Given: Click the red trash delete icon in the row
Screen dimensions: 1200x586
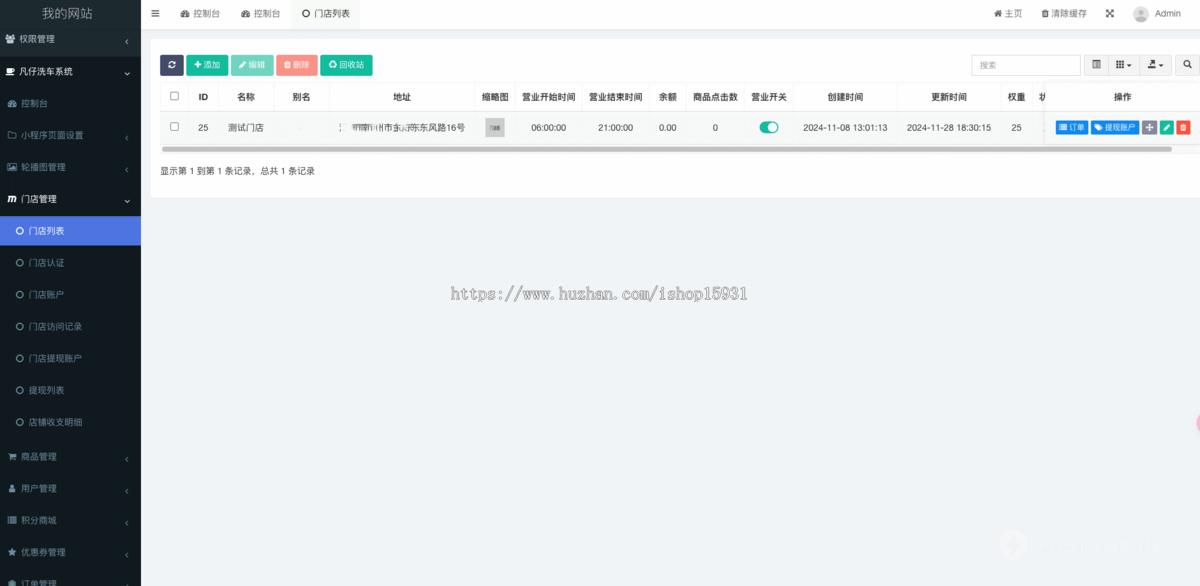Looking at the screenshot, I should pyautogui.click(x=1185, y=127).
